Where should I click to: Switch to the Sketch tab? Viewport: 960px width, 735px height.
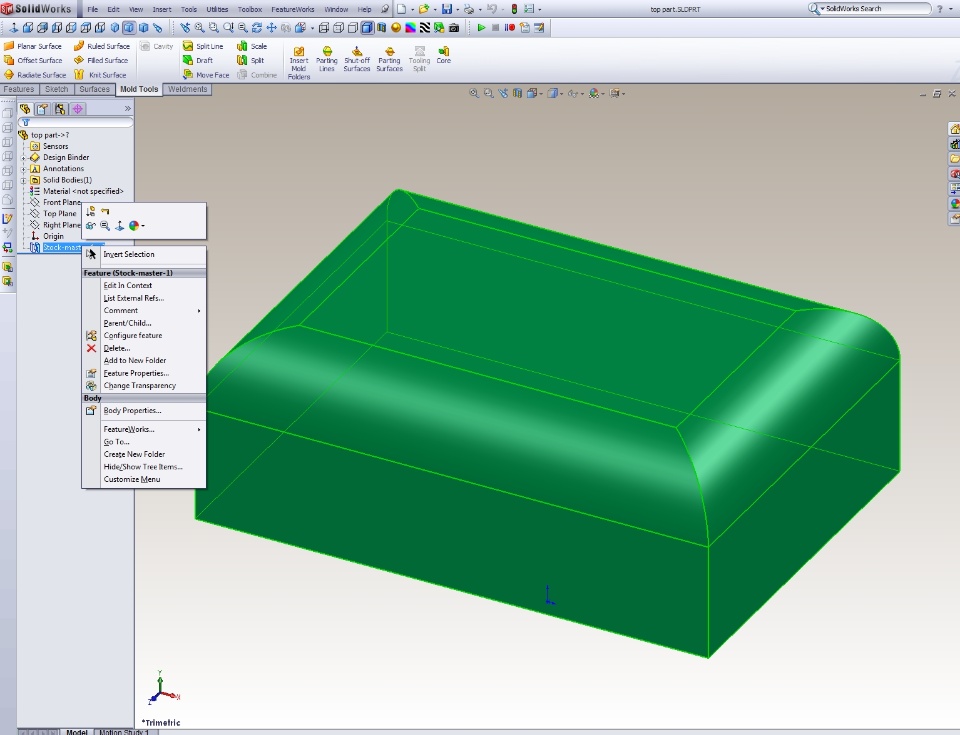click(56, 89)
